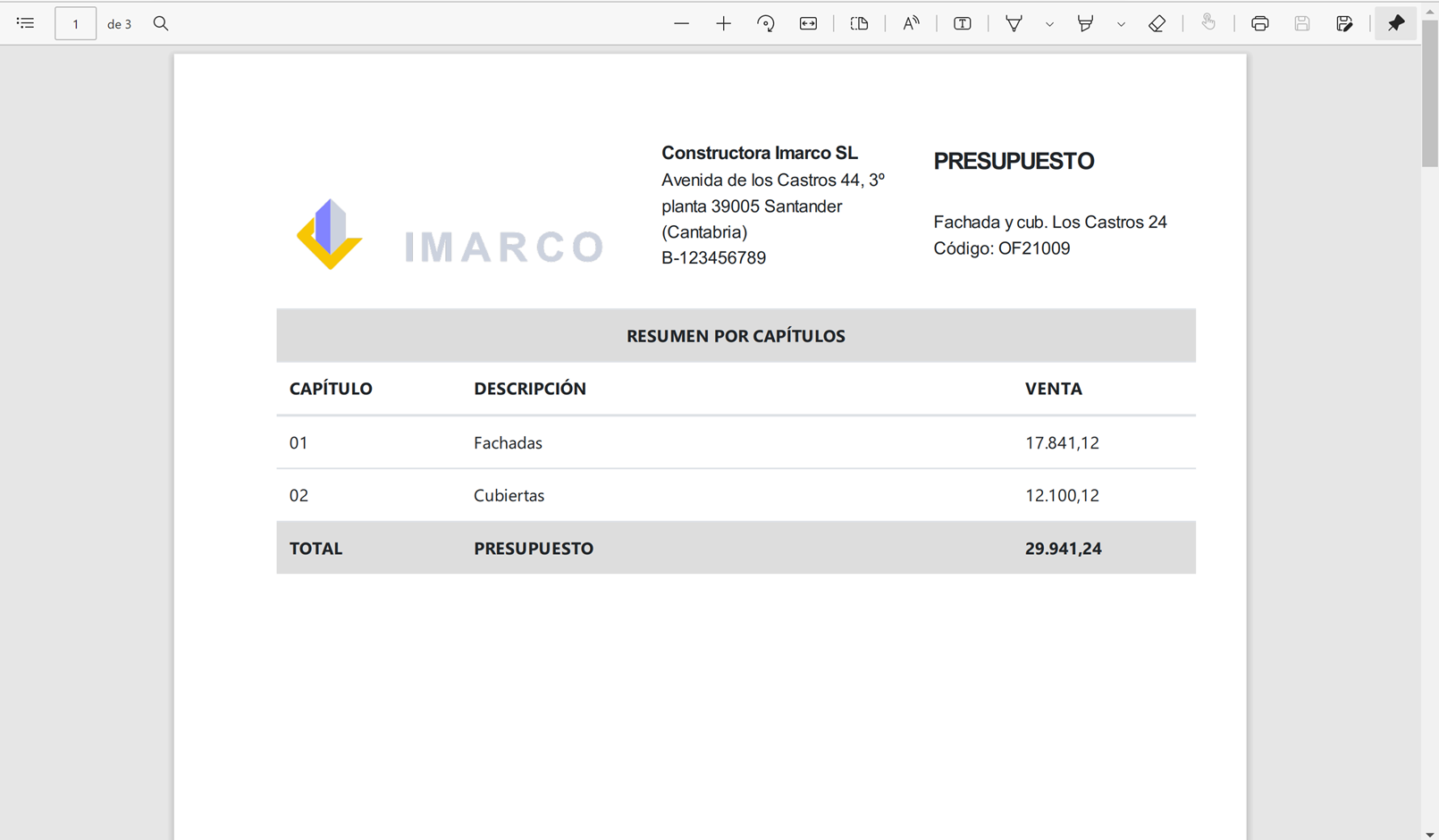Click the 'Código: OF21009' text

[1002, 248]
